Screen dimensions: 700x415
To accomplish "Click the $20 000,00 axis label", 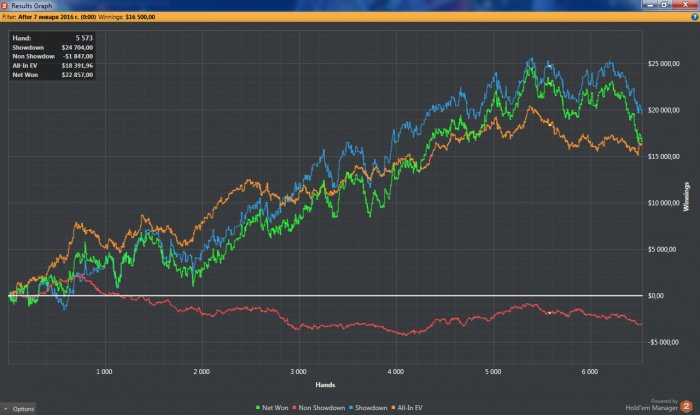I will (664, 110).
